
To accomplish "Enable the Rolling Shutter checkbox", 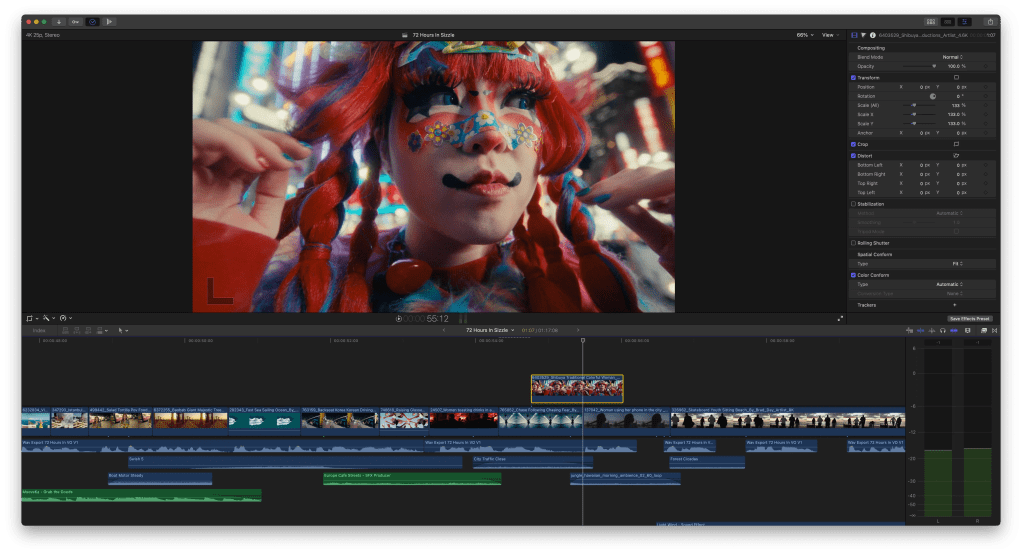I will 853,243.
